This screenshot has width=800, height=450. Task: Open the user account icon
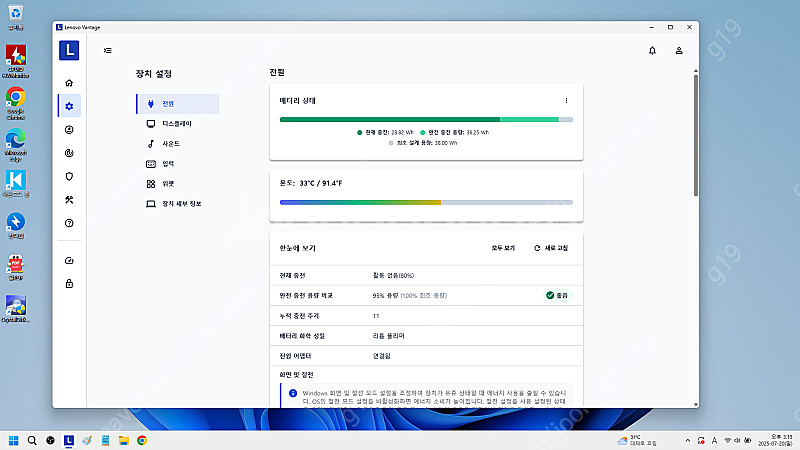pyautogui.click(x=679, y=51)
